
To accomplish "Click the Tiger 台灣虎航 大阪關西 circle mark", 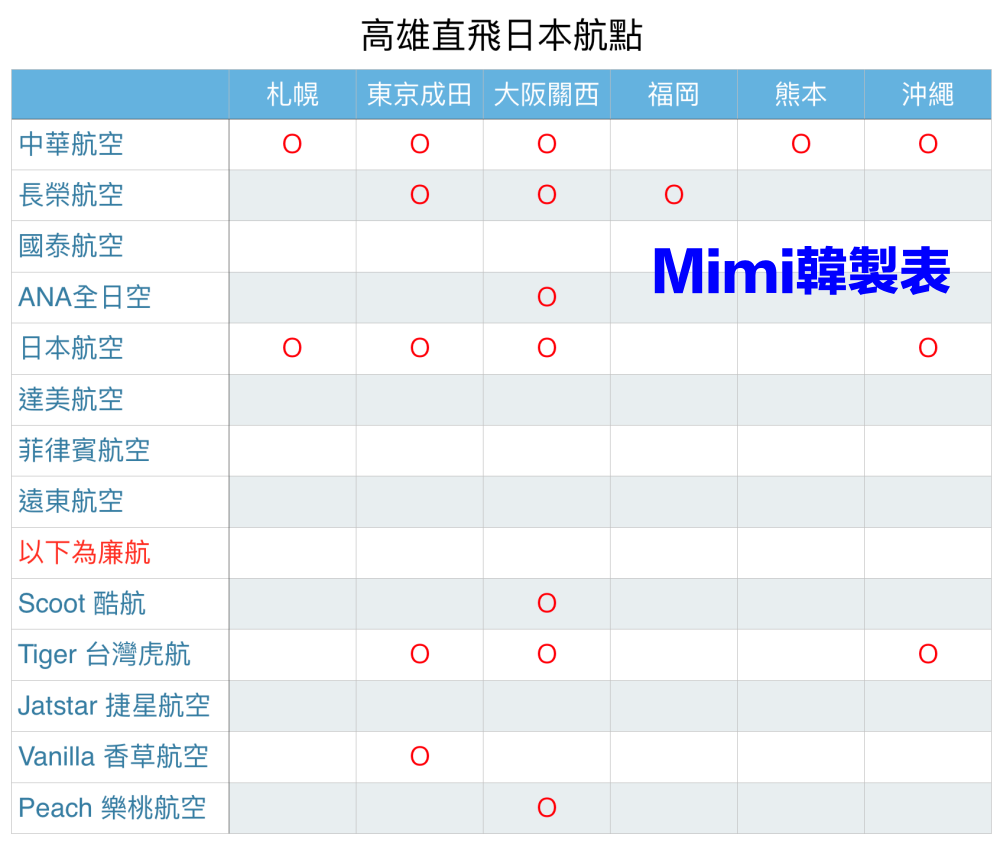I will click(x=547, y=654).
